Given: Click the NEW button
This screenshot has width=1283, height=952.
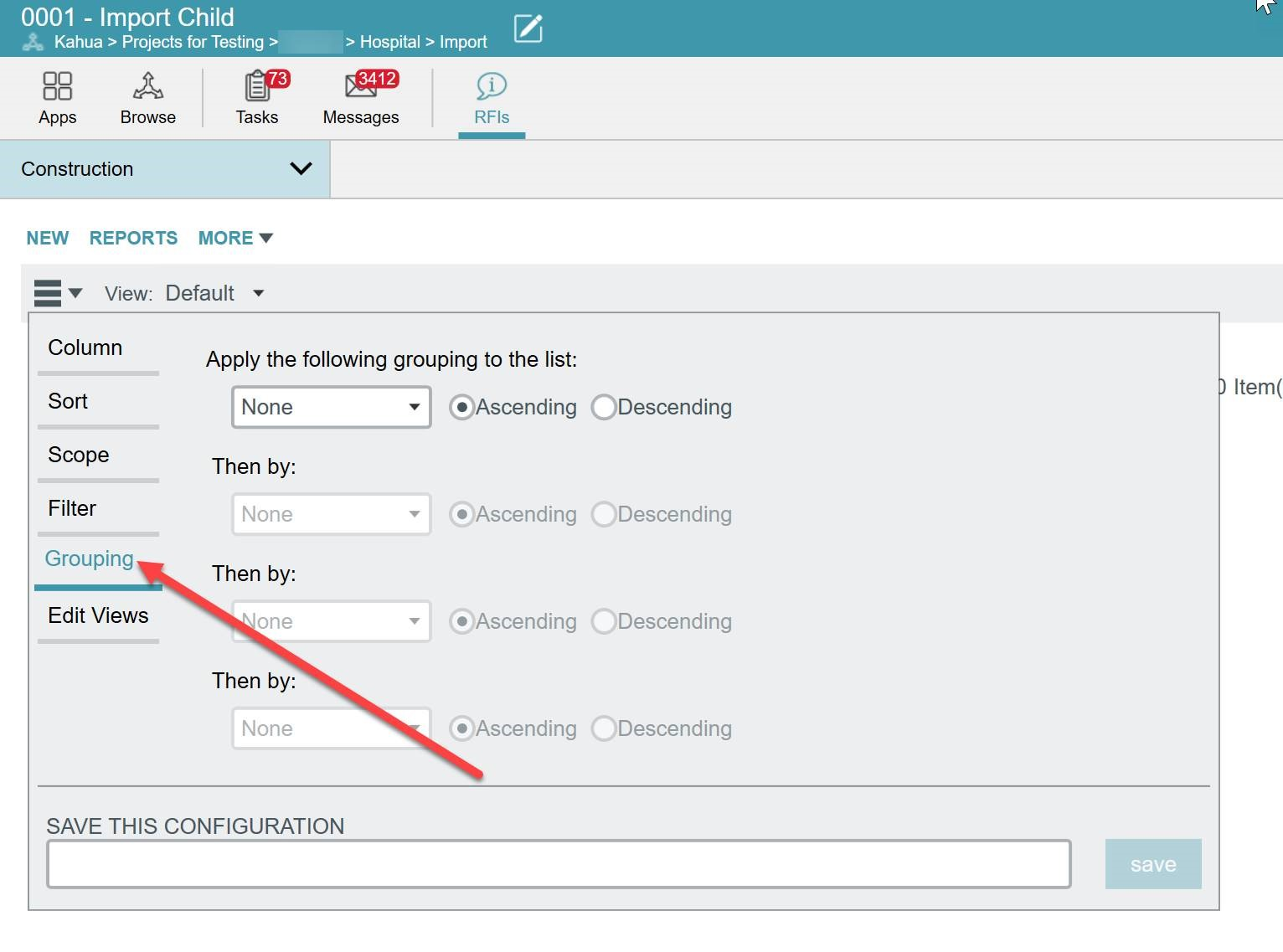Looking at the screenshot, I should [48, 238].
